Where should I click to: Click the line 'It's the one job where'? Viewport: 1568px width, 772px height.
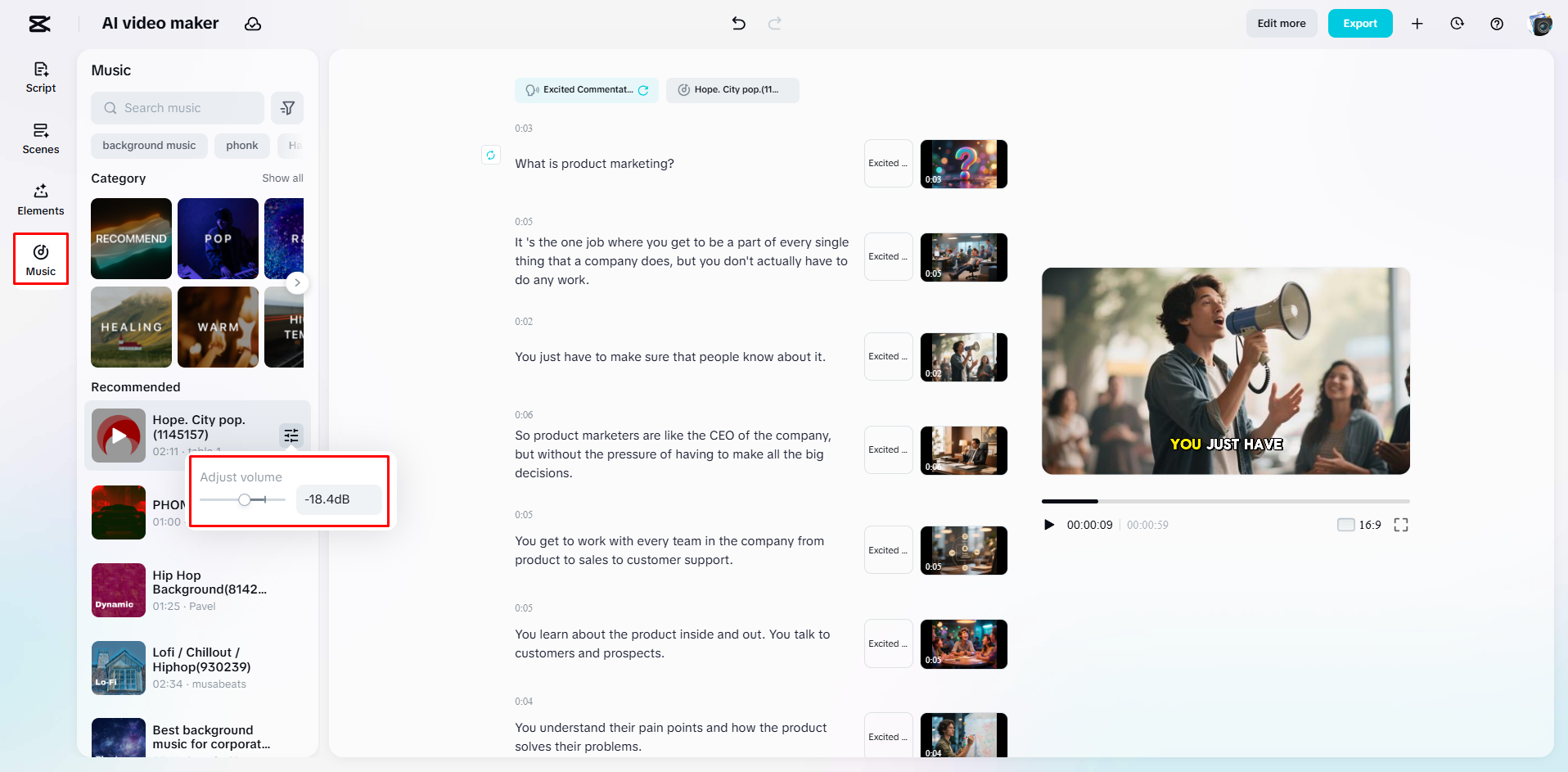[x=682, y=261]
